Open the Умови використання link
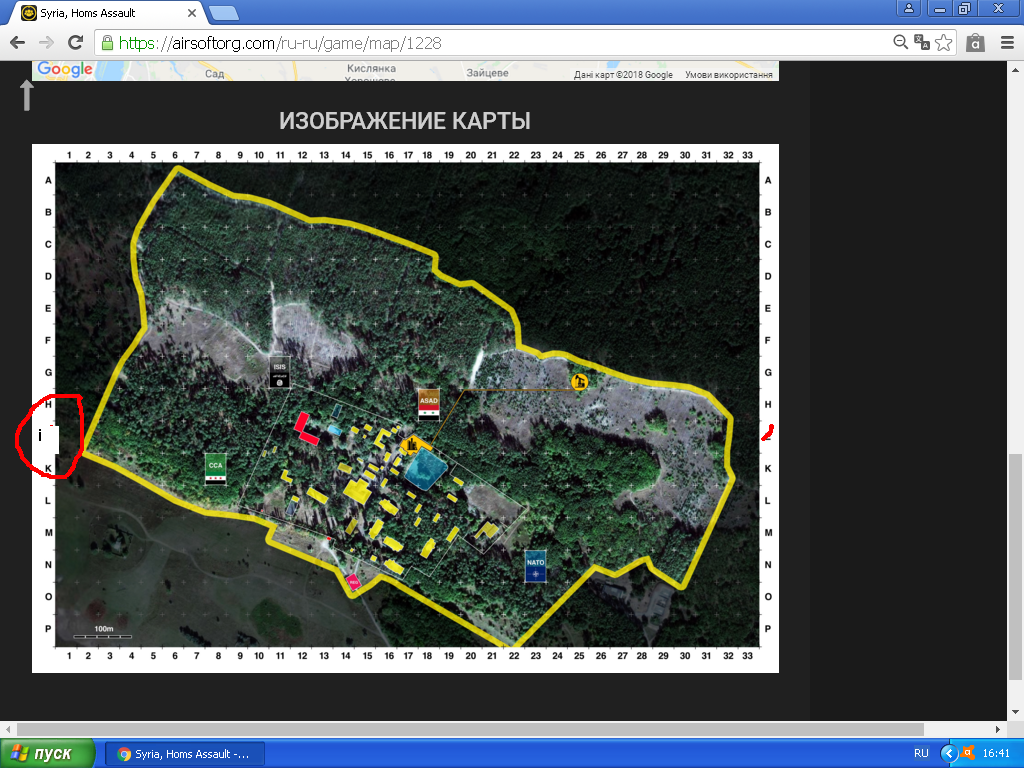Viewport: 1024px width, 768px height. [728, 74]
